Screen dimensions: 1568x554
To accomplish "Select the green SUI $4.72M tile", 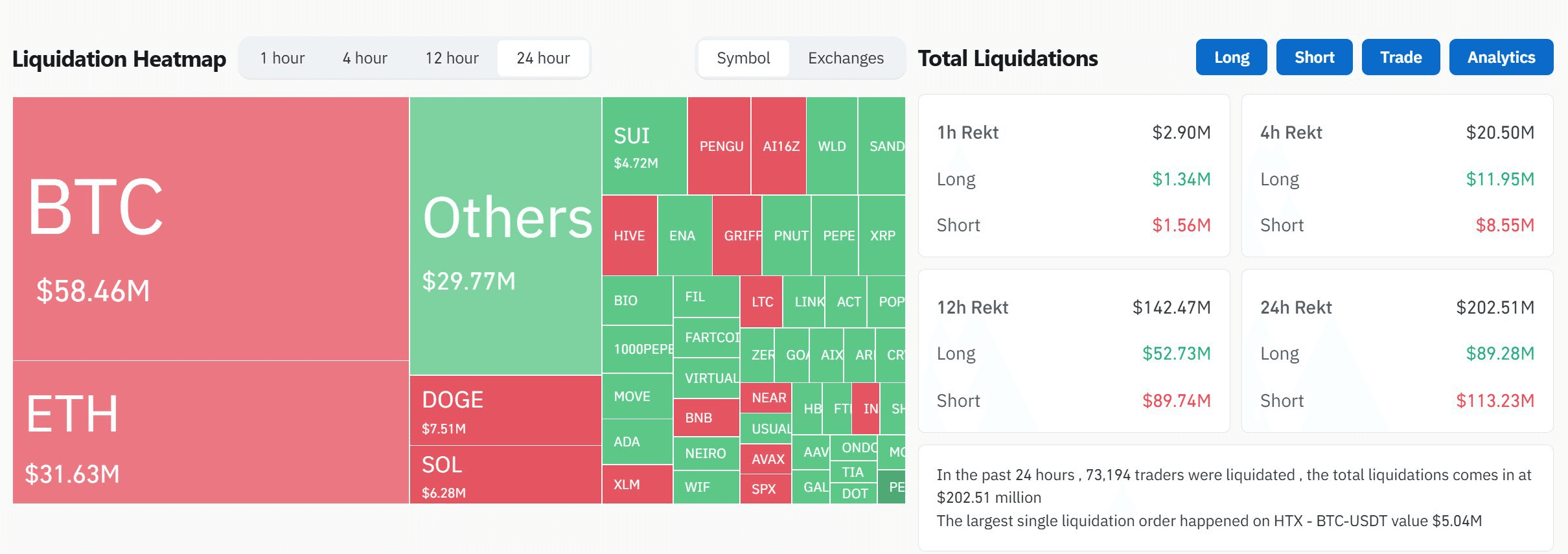I will click(x=645, y=146).
